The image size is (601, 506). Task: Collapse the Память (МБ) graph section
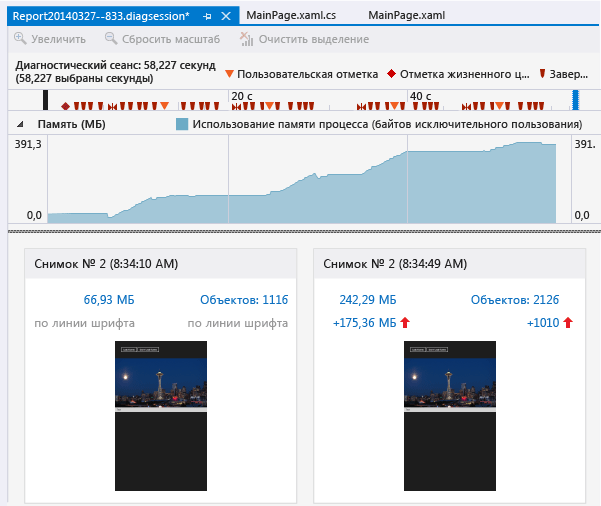coord(20,124)
